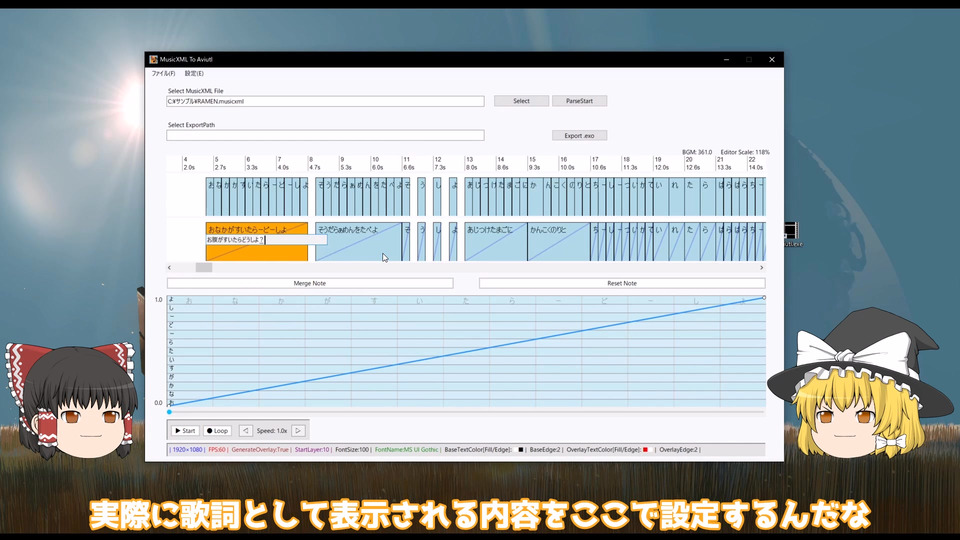
Task: Click the timeline scrollbar left arrow
Action: click(170, 268)
